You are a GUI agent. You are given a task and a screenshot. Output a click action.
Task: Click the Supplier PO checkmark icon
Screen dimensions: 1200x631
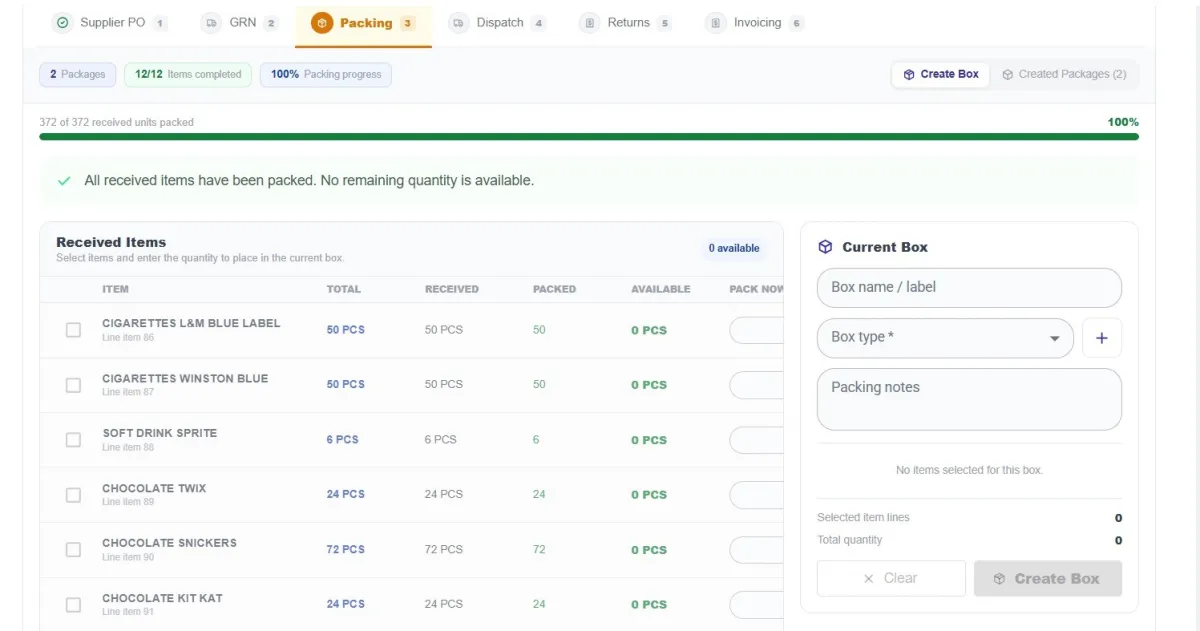[x=63, y=22]
